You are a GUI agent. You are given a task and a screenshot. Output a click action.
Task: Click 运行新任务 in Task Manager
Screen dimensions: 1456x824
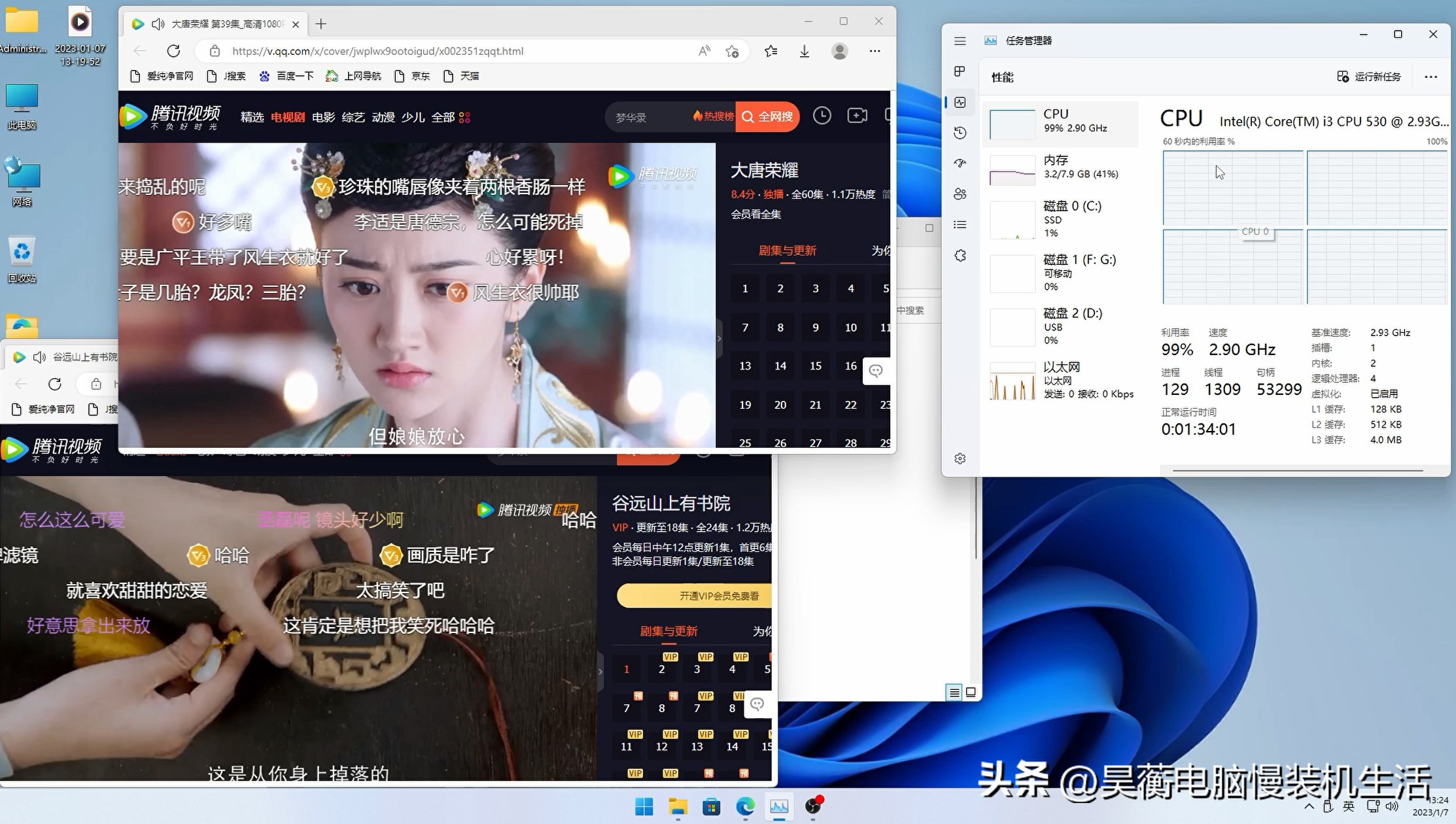[x=1368, y=77]
